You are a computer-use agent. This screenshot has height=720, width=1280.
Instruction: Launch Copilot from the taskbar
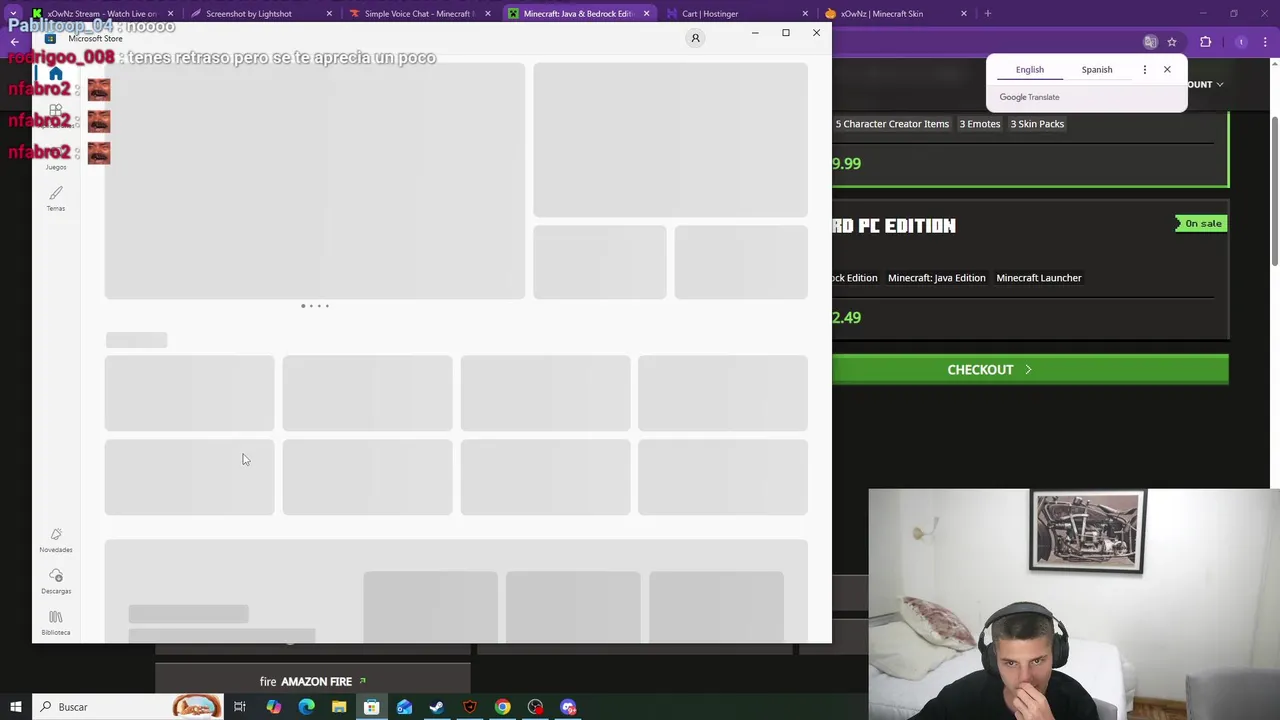coord(273,707)
